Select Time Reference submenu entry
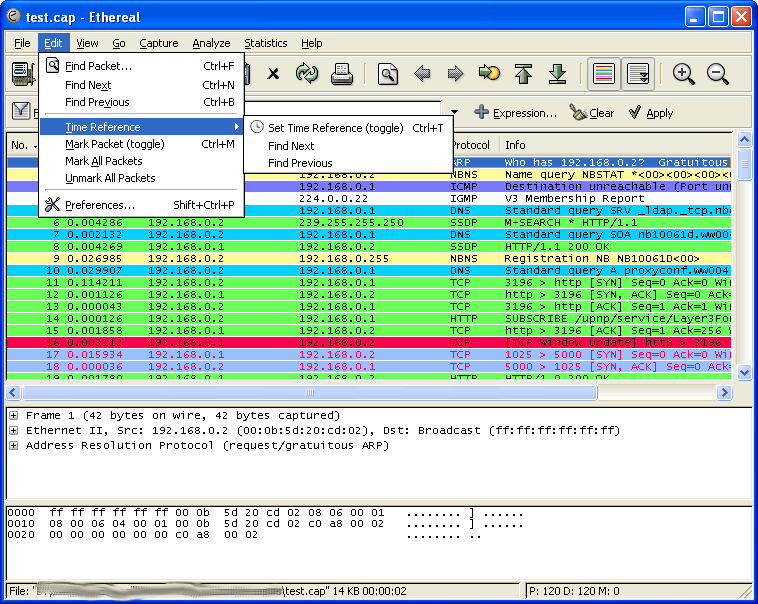The width and height of the screenshot is (758, 604). coord(142,127)
